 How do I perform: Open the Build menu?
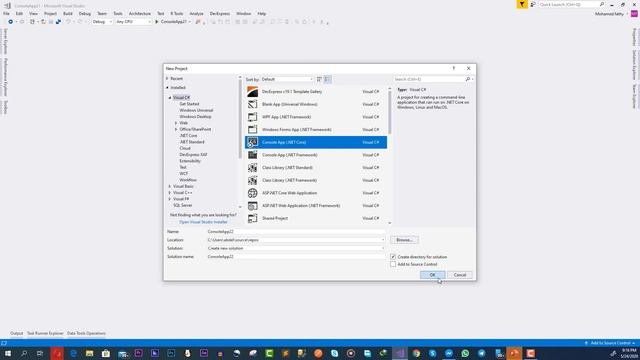[x=68, y=13]
